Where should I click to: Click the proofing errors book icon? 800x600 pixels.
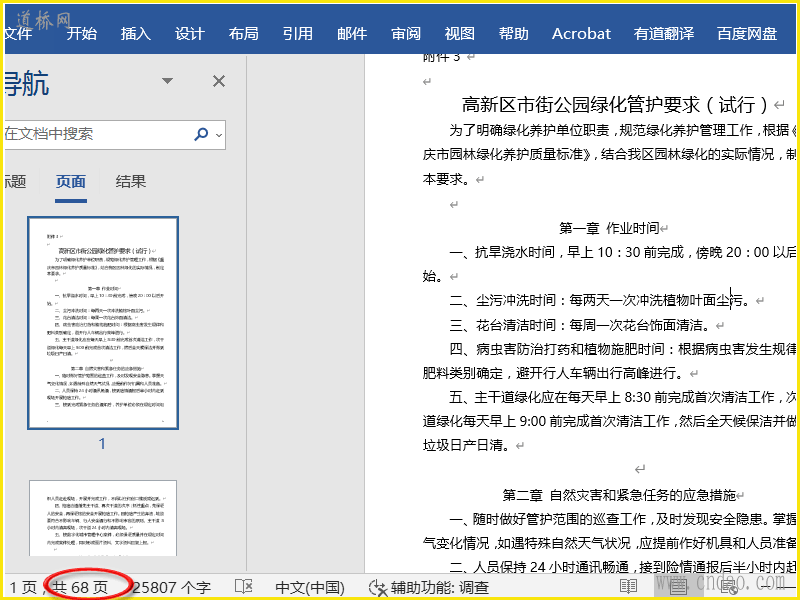pyautogui.click(x=244, y=587)
